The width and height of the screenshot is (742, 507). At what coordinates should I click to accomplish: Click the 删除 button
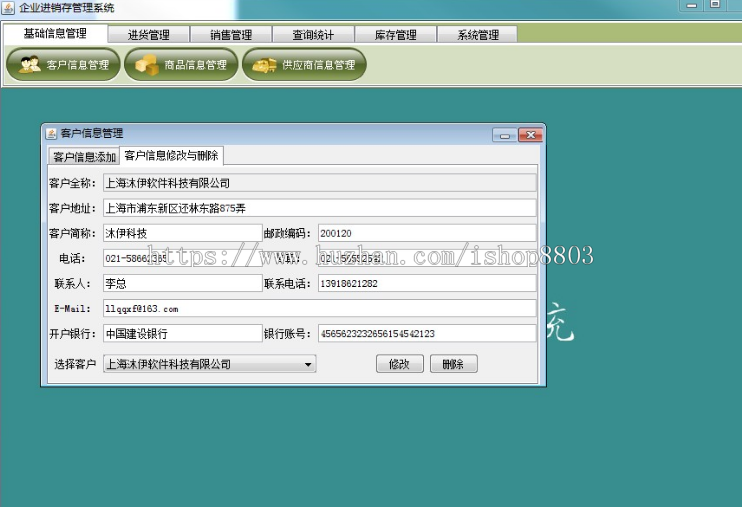(x=454, y=364)
